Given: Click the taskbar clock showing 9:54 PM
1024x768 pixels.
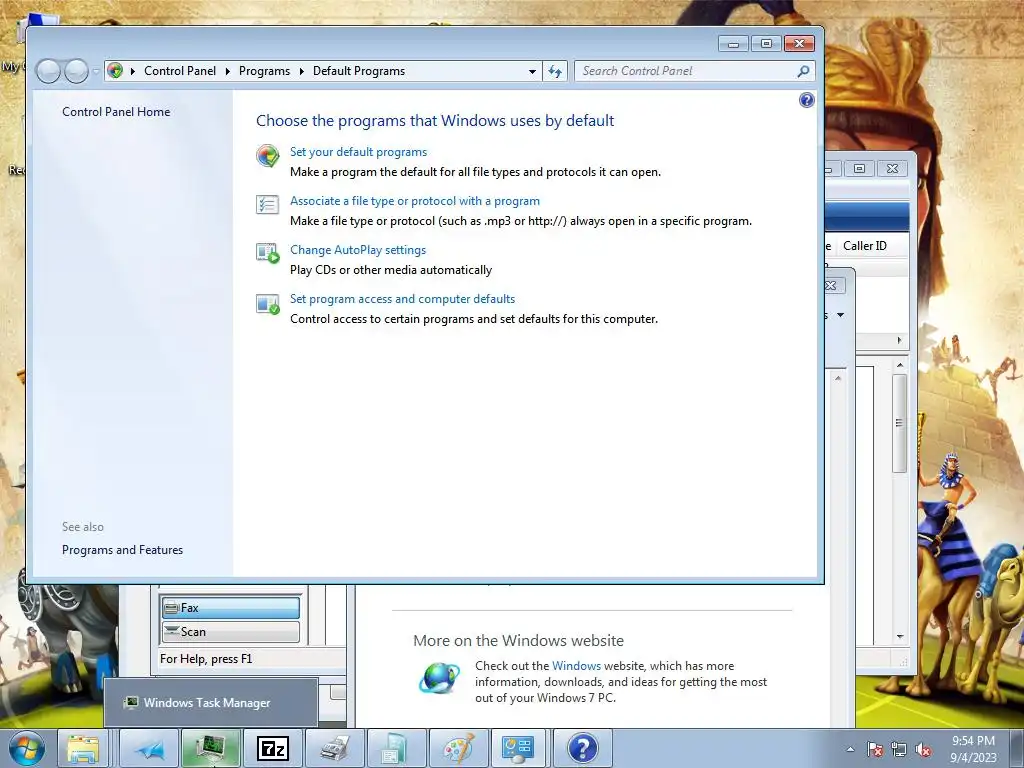Looking at the screenshot, I should coord(973,749).
